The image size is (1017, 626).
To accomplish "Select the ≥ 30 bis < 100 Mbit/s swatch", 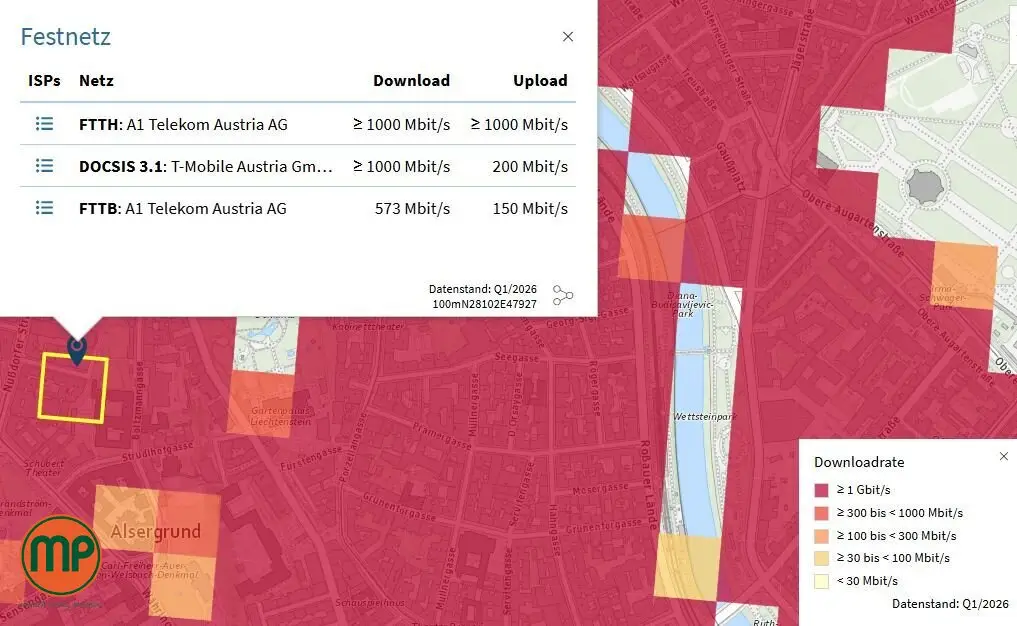I will tap(821, 558).
